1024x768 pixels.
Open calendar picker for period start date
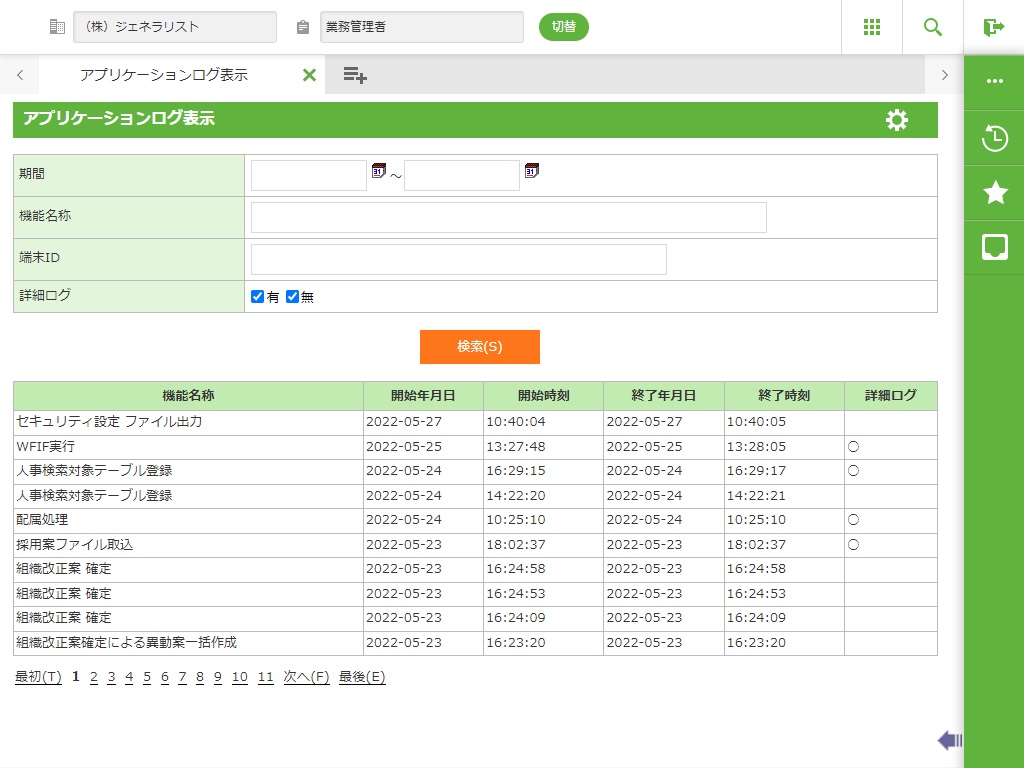378,171
